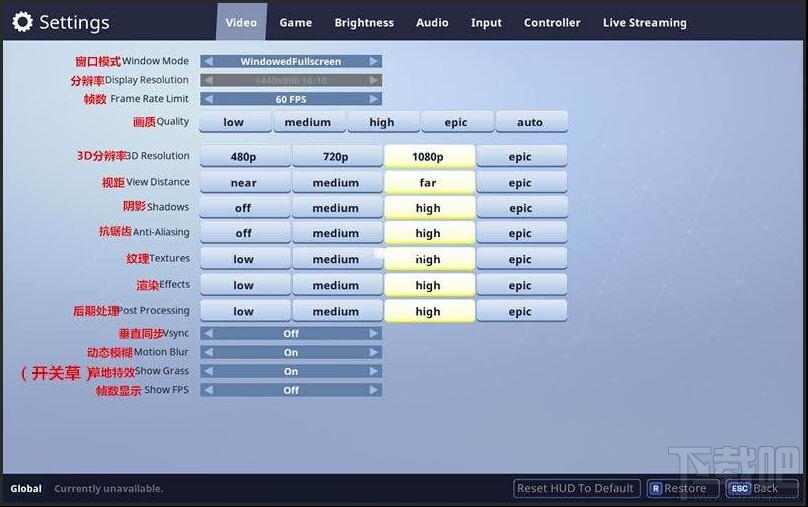Click the Settings gear icon

[x=22, y=22]
